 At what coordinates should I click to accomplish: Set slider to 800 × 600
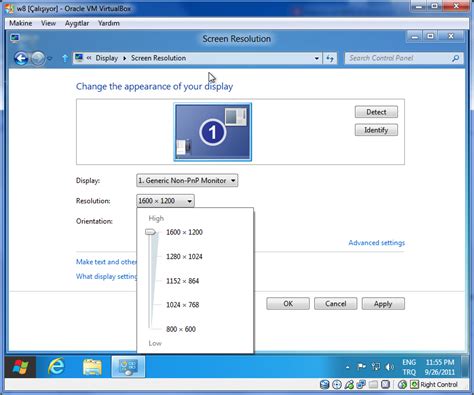[x=181, y=329]
